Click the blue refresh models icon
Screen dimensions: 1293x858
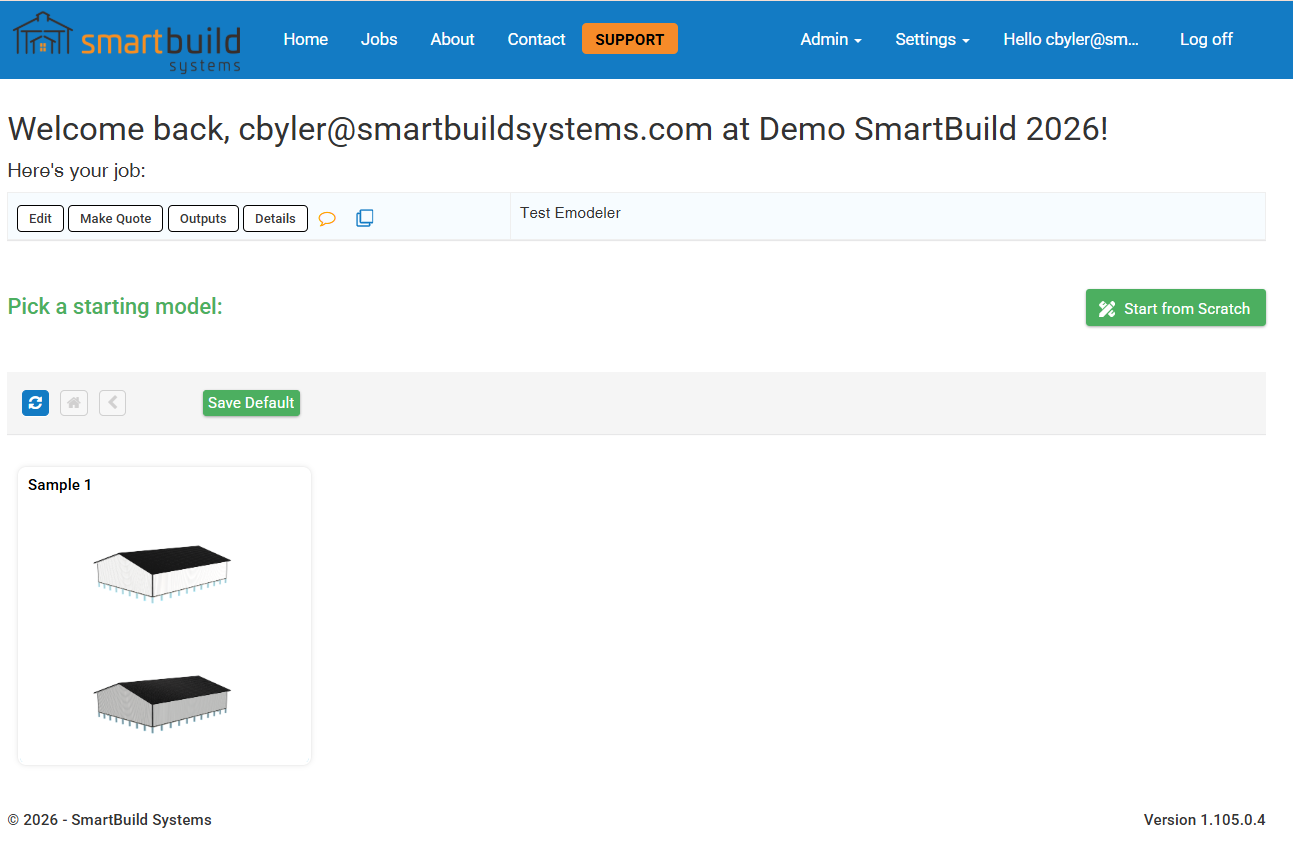pyautogui.click(x=35, y=403)
